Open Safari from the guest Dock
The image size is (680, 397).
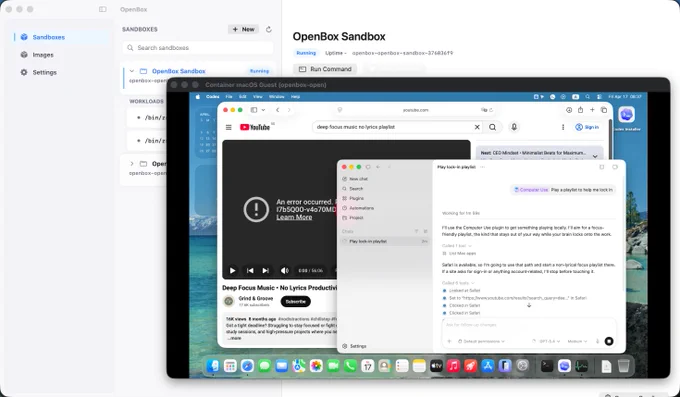(247, 366)
